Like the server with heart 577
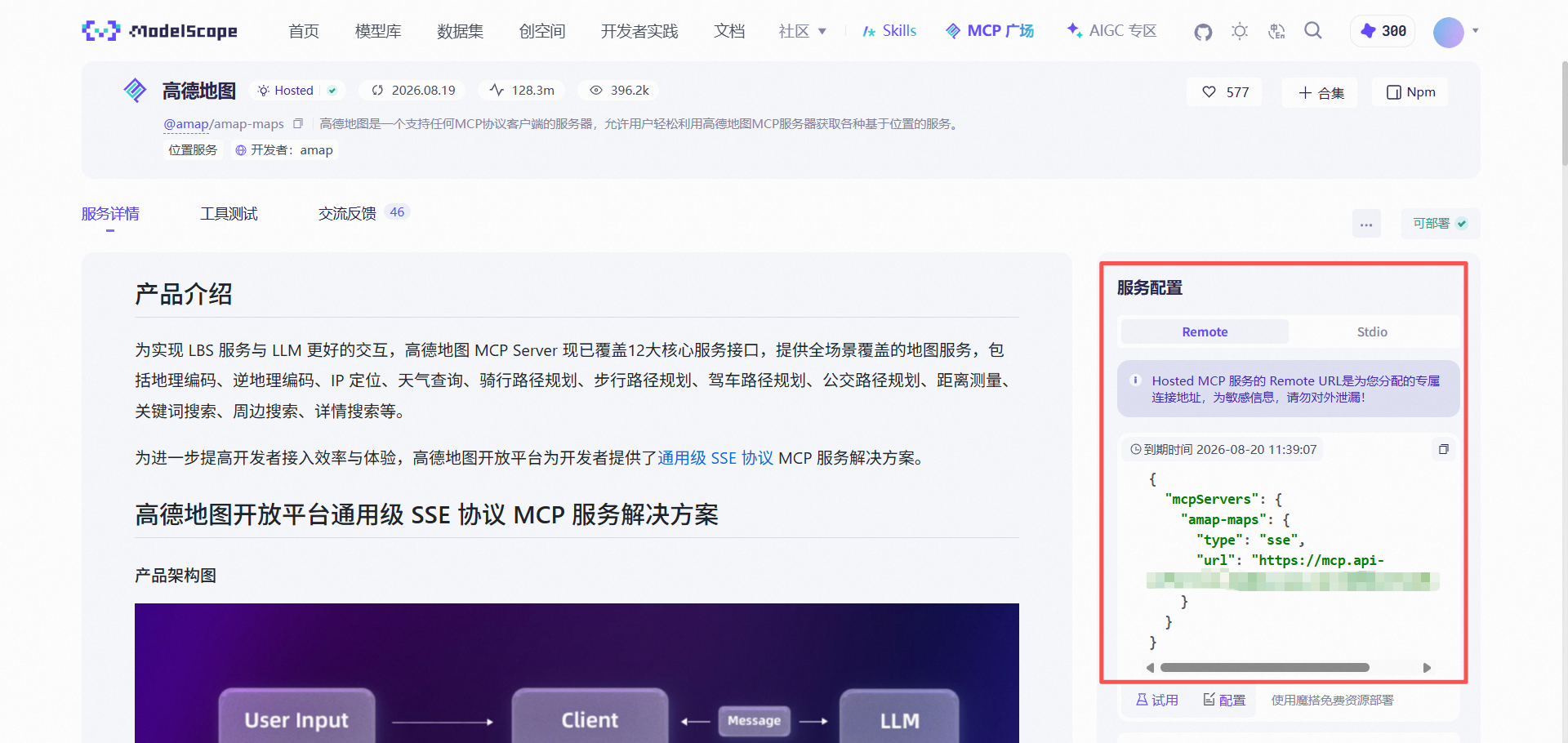 click(1224, 92)
